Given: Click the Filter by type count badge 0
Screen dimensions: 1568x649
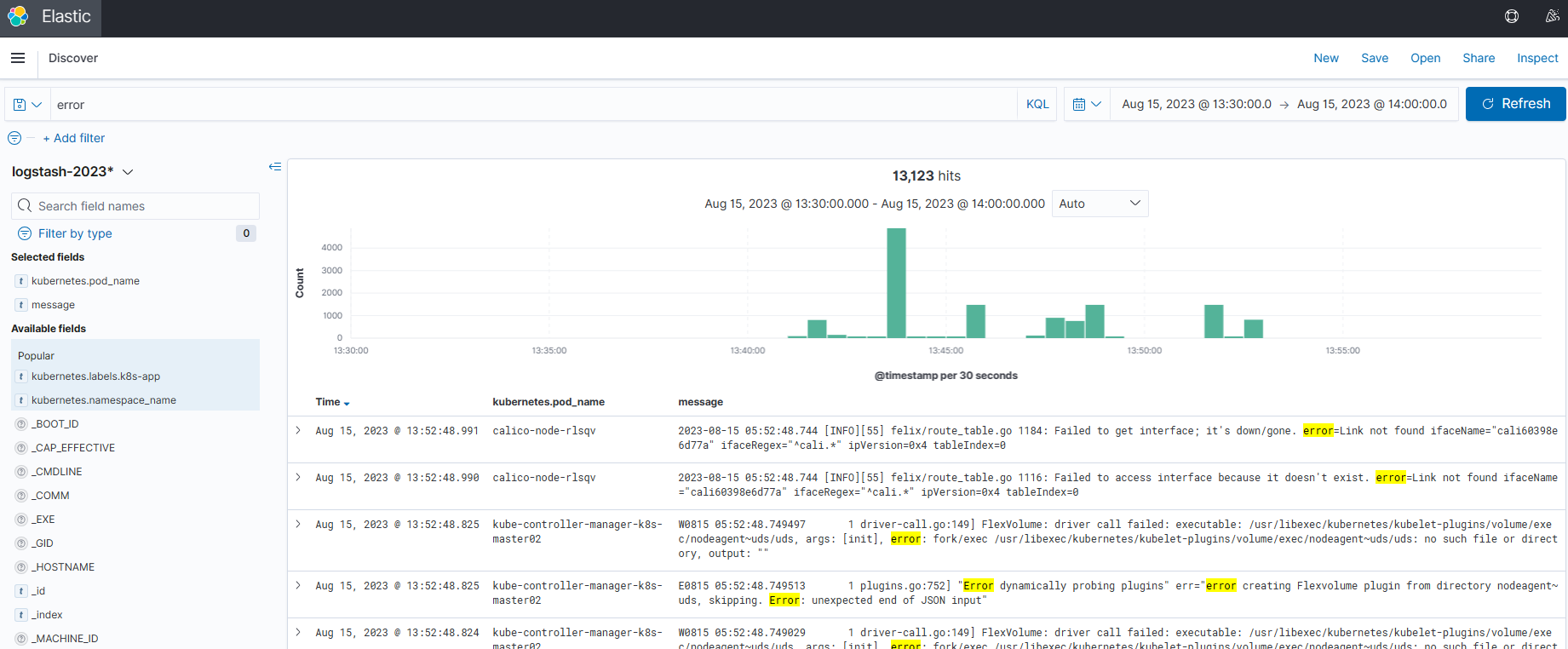Looking at the screenshot, I should click(x=246, y=233).
